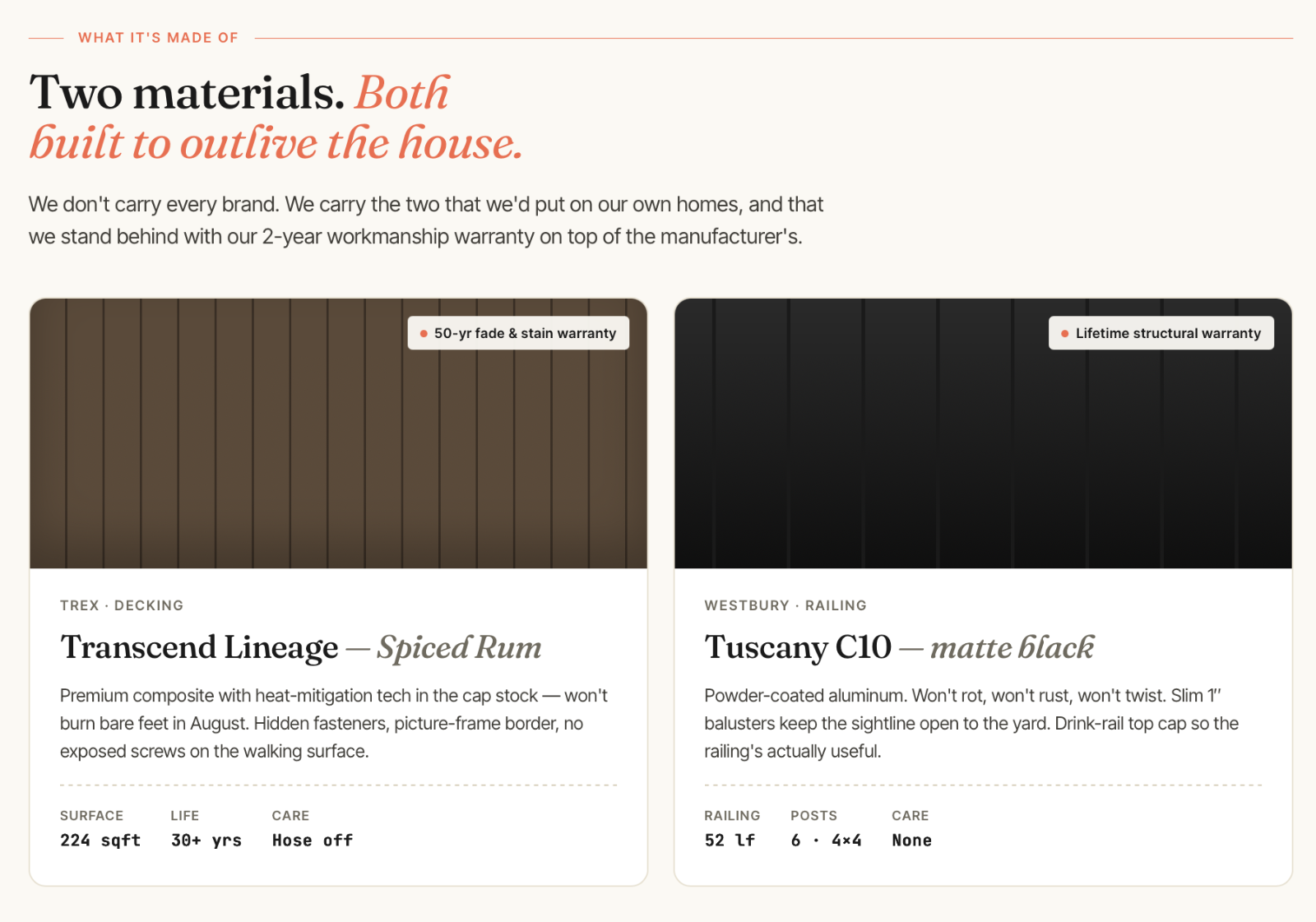
Task: Click the 'TREX · DECKING' category label
Action: [122, 605]
